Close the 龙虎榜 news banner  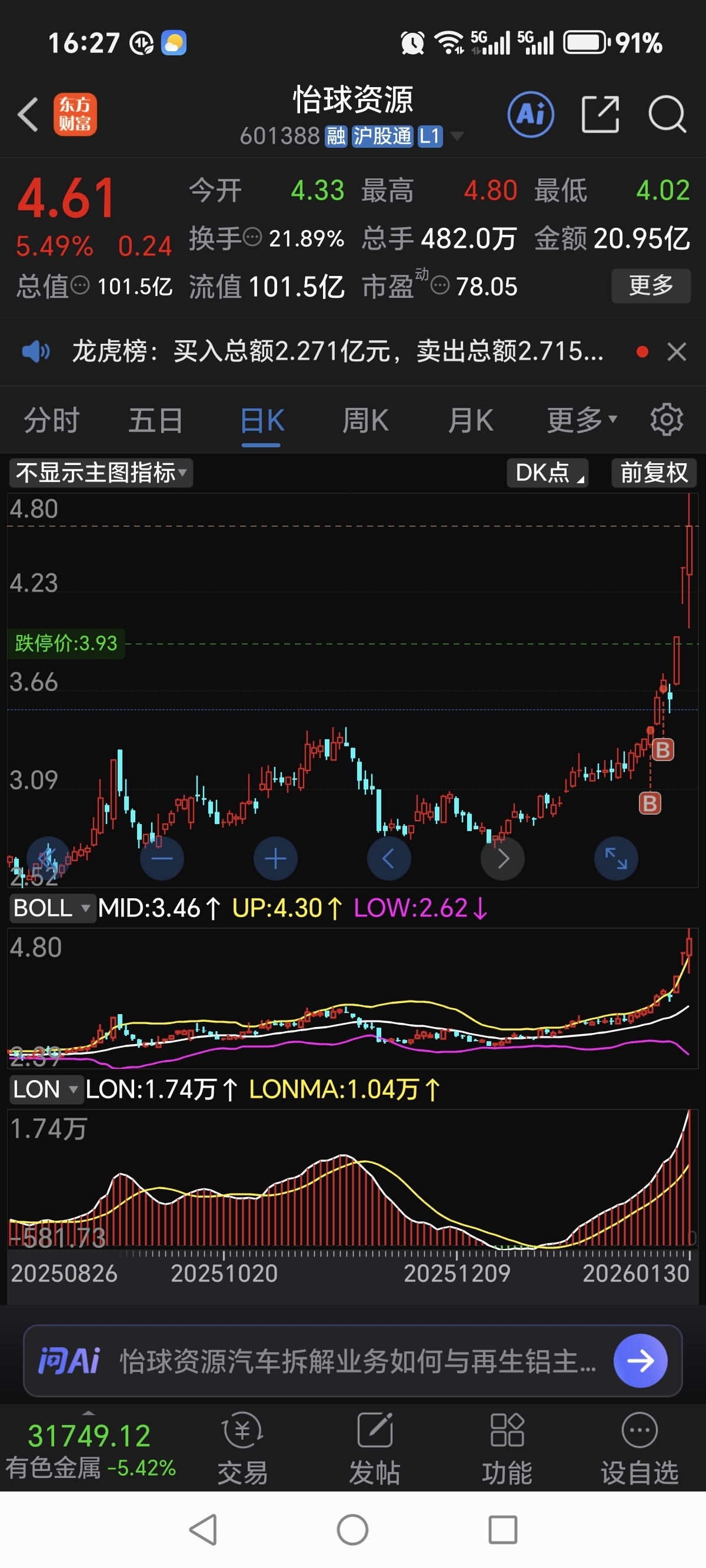(x=677, y=352)
